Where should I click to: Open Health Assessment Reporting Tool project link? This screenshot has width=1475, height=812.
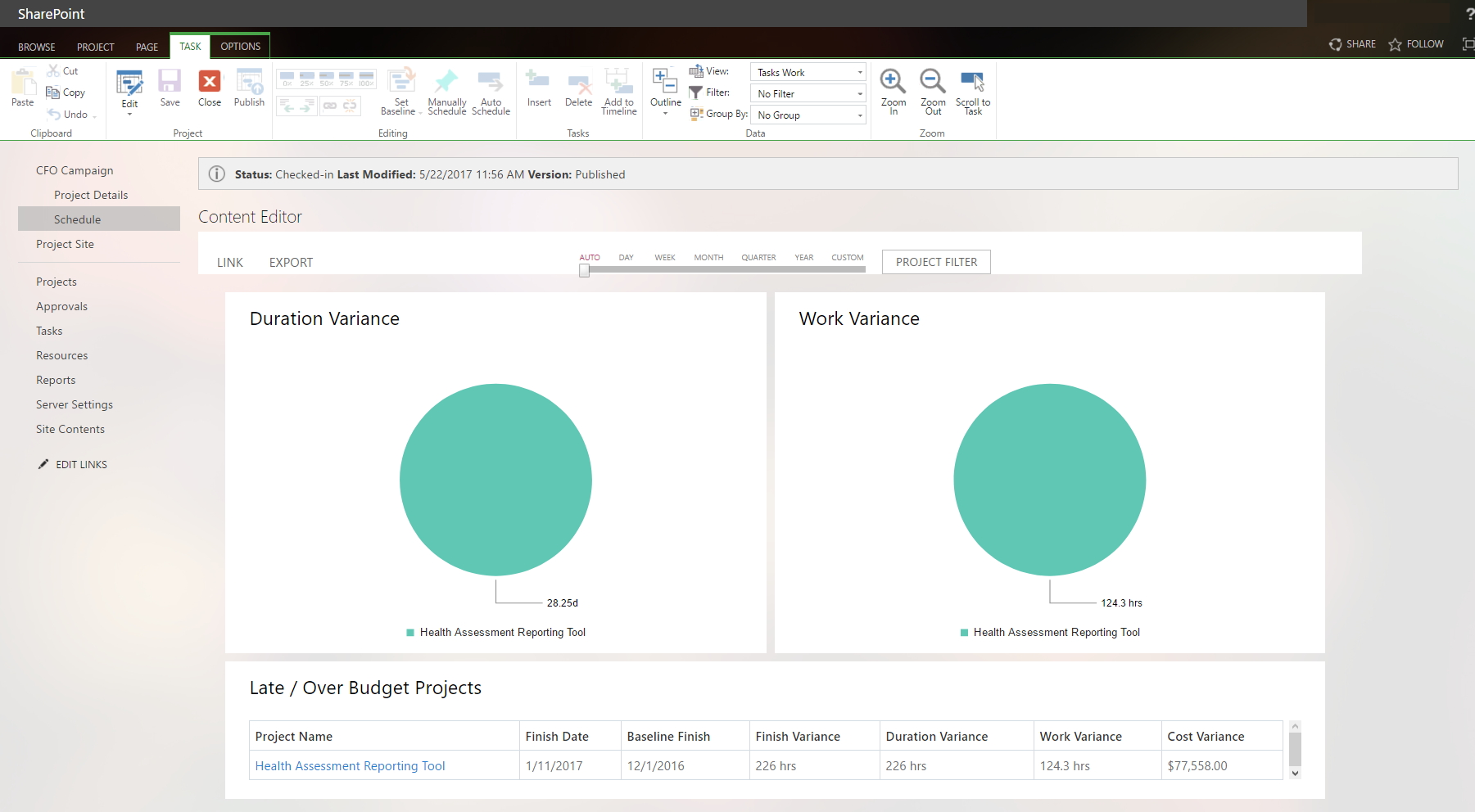350,766
